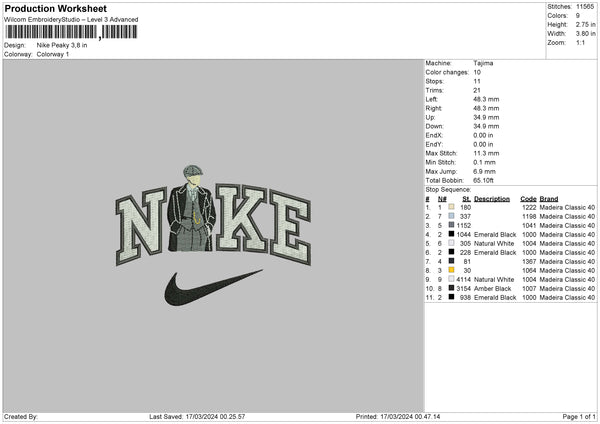Screen dimensions: 600x424
Task: Click the Height value 2.75 in
Action: (585, 24)
